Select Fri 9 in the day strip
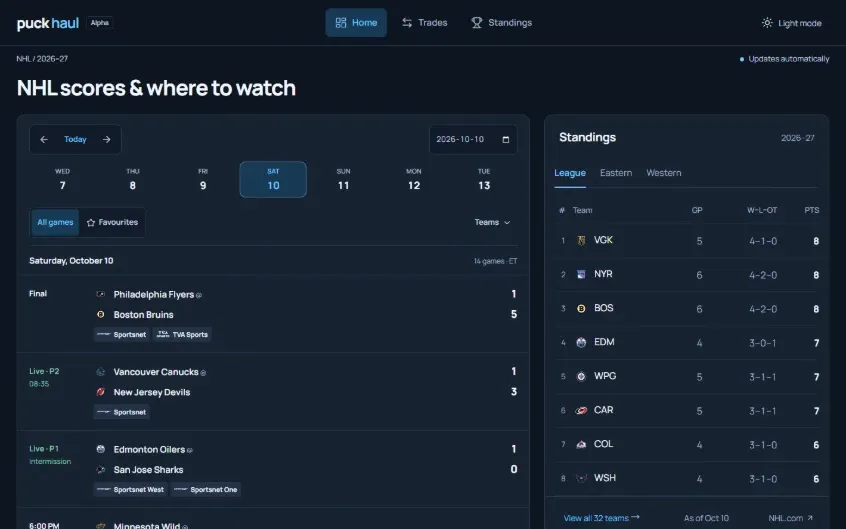Viewport: 846px width, 529px height. coord(203,180)
